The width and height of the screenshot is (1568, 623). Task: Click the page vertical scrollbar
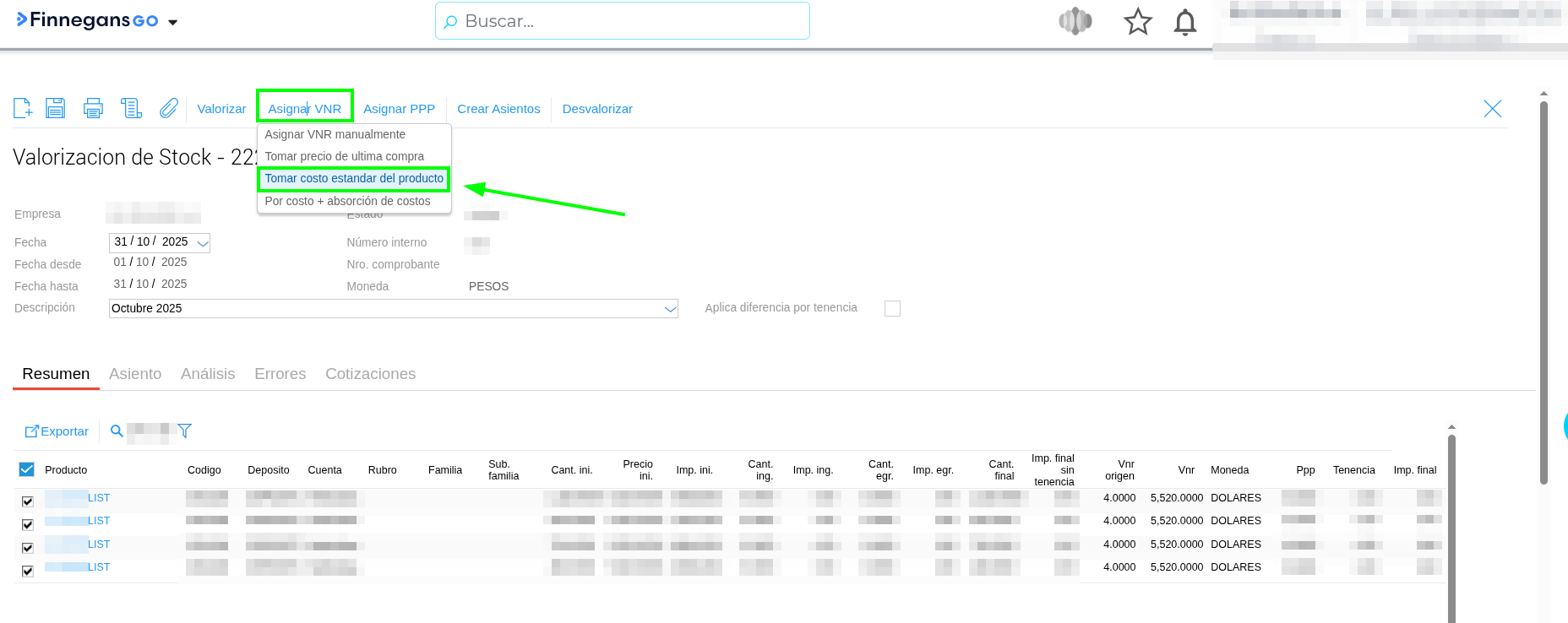click(x=1543, y=295)
